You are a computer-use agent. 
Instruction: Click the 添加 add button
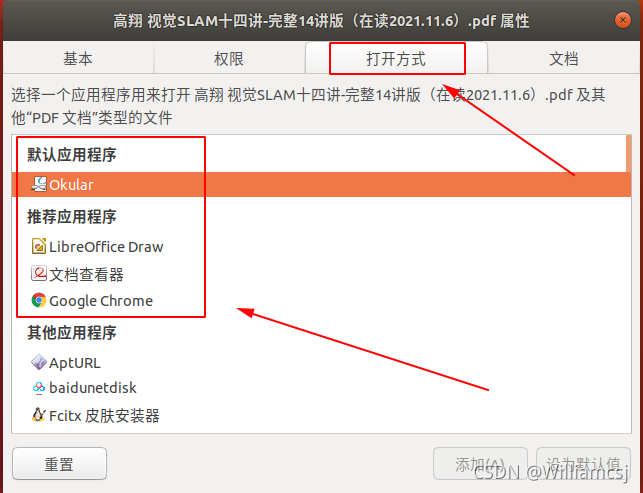click(480, 464)
